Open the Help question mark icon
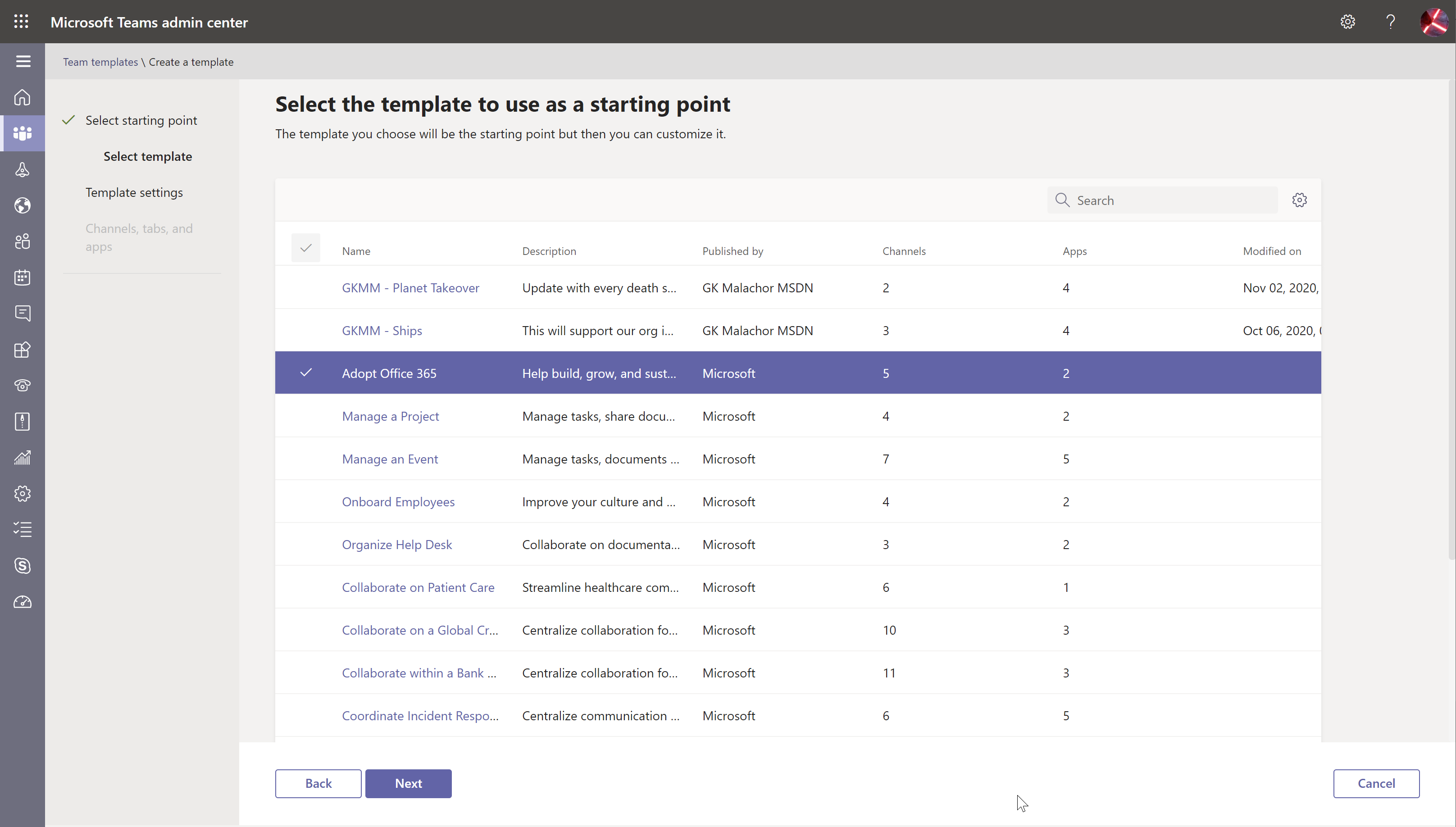Viewport: 1456px width, 827px height. pyautogui.click(x=1390, y=22)
